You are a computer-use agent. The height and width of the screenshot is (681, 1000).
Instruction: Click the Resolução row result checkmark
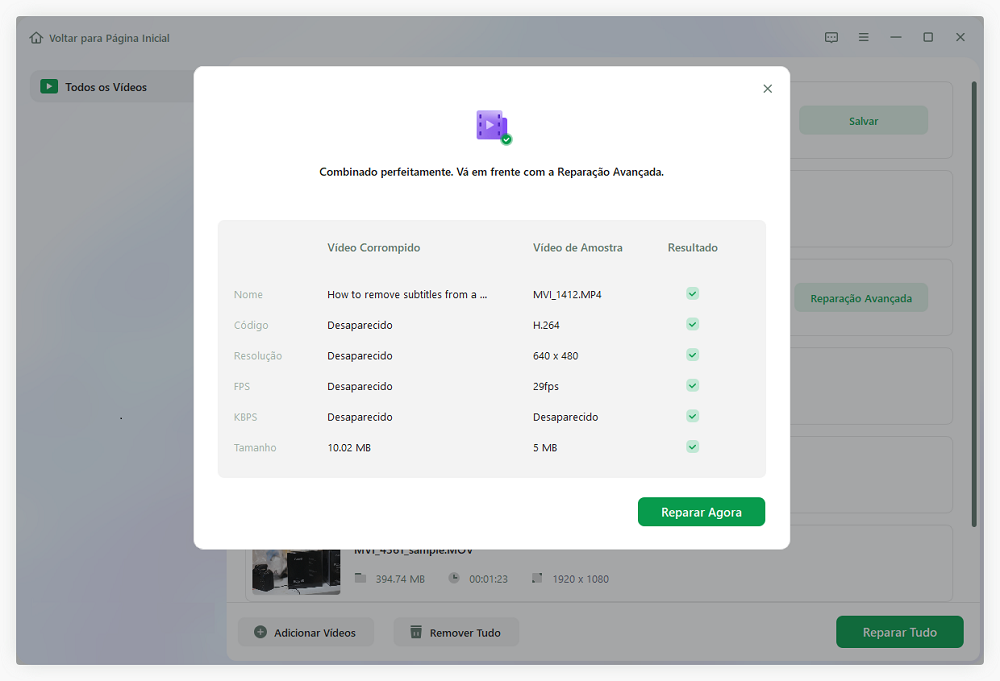[693, 355]
